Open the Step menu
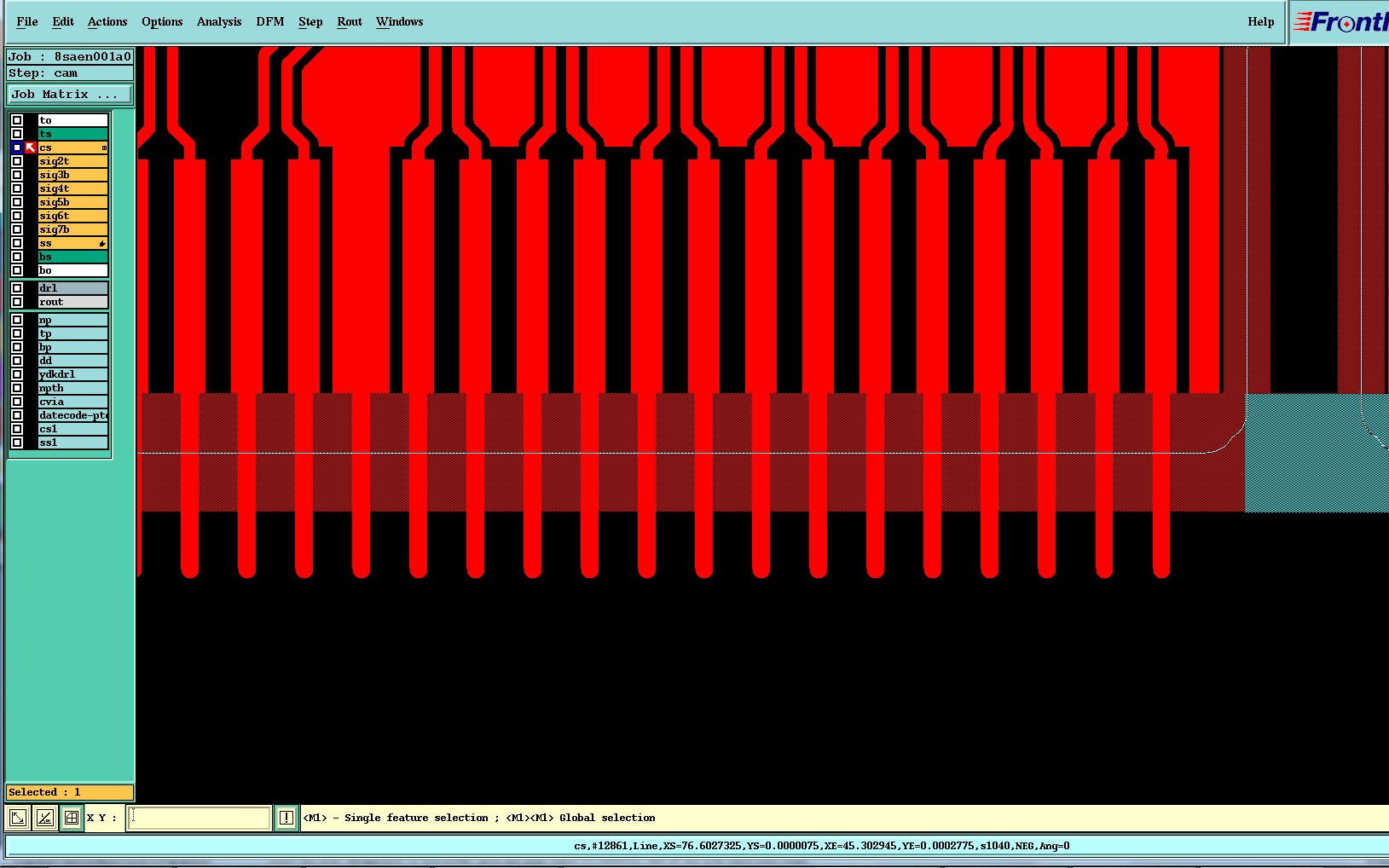 [x=310, y=22]
